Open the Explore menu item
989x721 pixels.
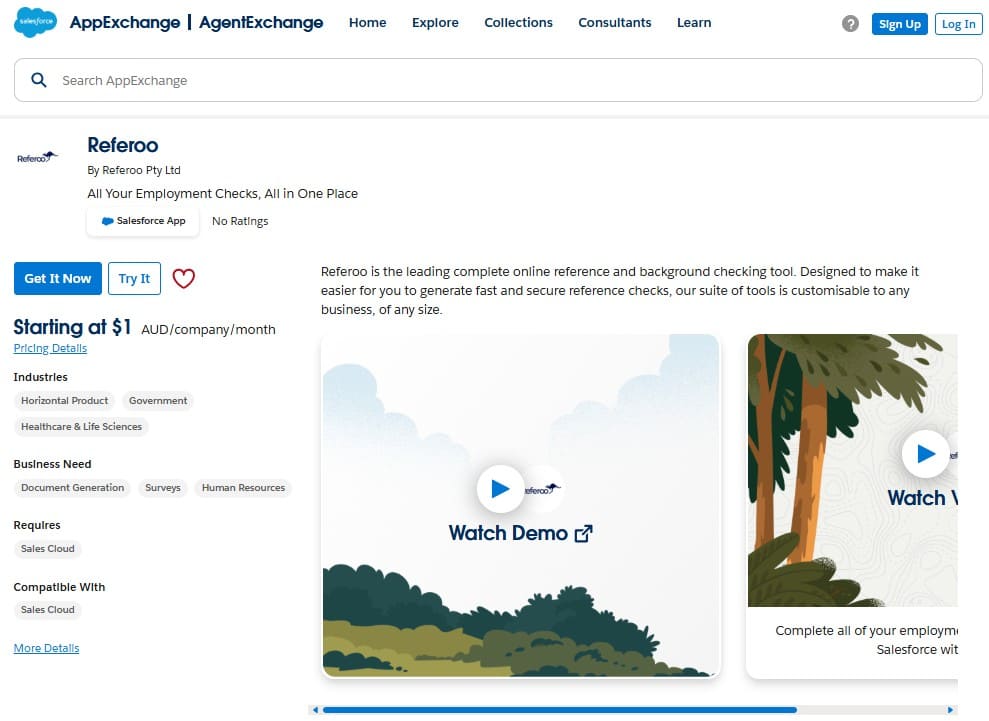(435, 23)
